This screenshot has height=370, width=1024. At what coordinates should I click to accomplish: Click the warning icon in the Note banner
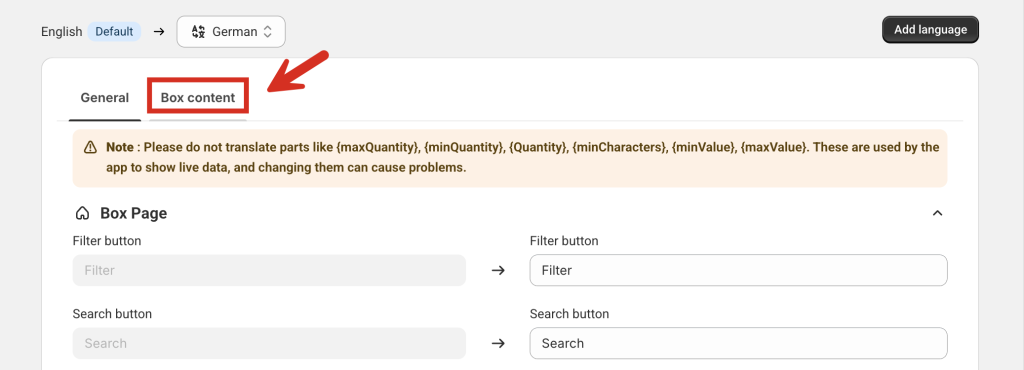point(90,147)
